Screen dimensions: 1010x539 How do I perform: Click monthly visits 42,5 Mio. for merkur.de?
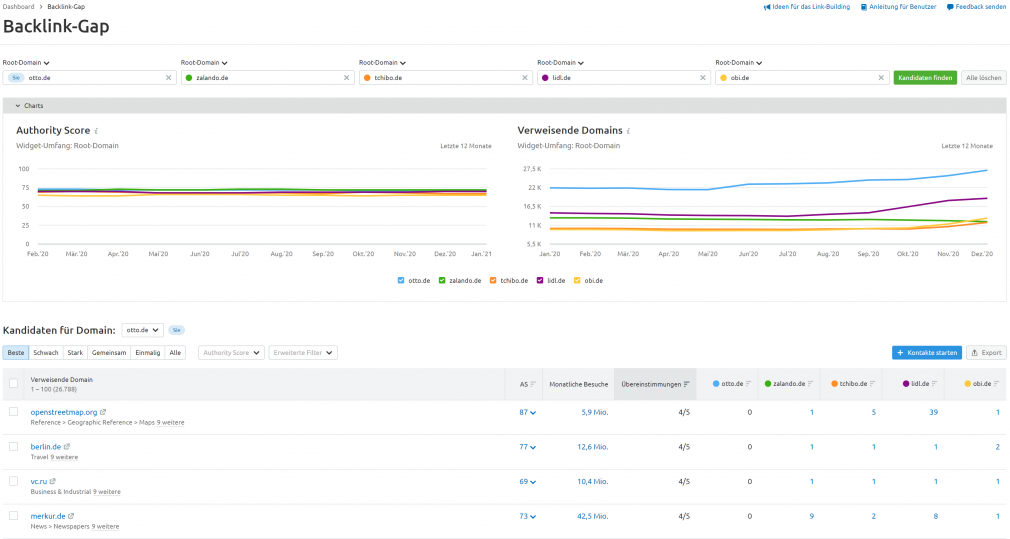[593, 516]
